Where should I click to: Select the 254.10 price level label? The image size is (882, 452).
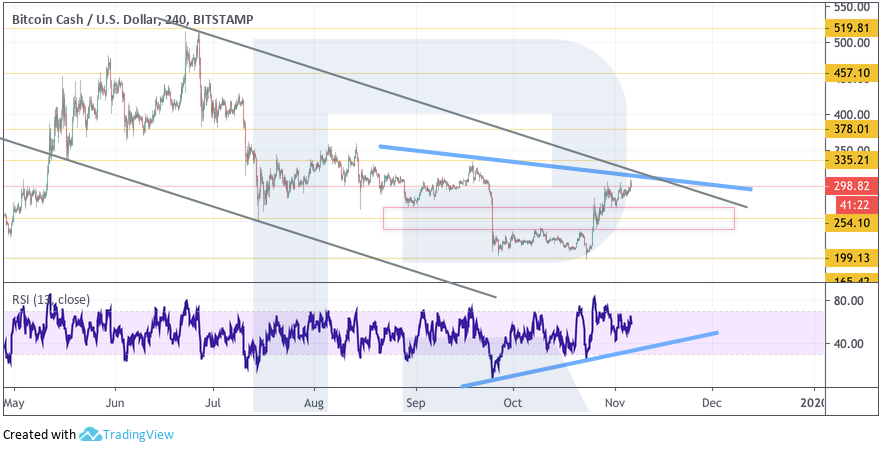852,222
